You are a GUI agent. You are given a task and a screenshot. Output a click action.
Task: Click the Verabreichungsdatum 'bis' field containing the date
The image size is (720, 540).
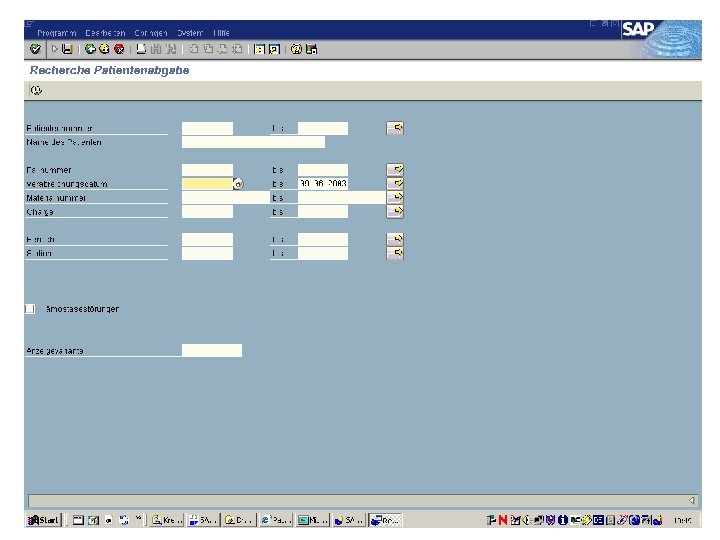coord(323,184)
